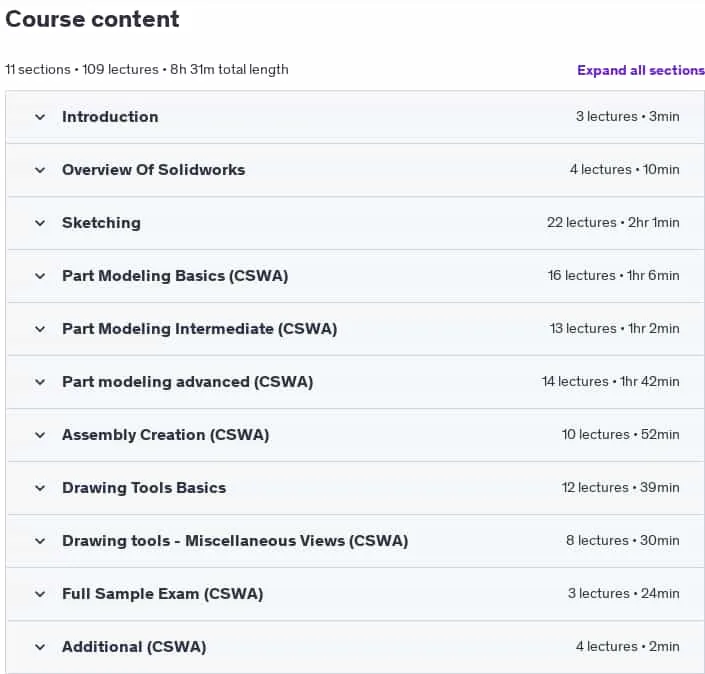Image resolution: width=705 pixels, height=674 pixels.
Task: Expand Drawing Tools Basics chevron
Action: click(x=40, y=488)
